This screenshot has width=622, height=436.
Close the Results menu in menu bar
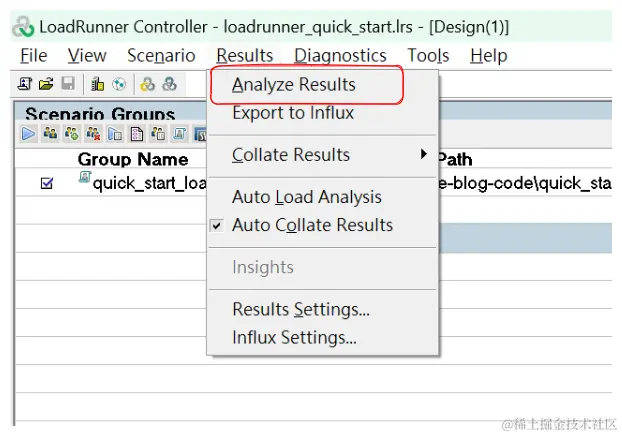[245, 56]
